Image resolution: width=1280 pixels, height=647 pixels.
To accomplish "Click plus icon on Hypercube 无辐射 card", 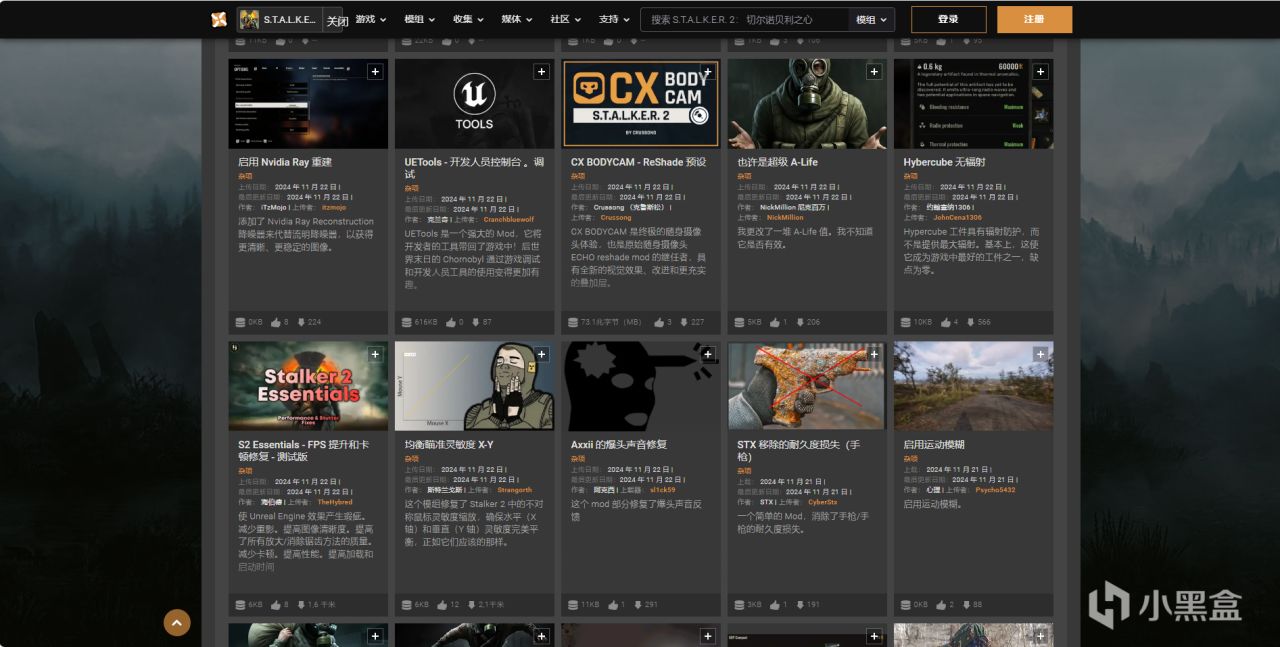I will (1040, 72).
